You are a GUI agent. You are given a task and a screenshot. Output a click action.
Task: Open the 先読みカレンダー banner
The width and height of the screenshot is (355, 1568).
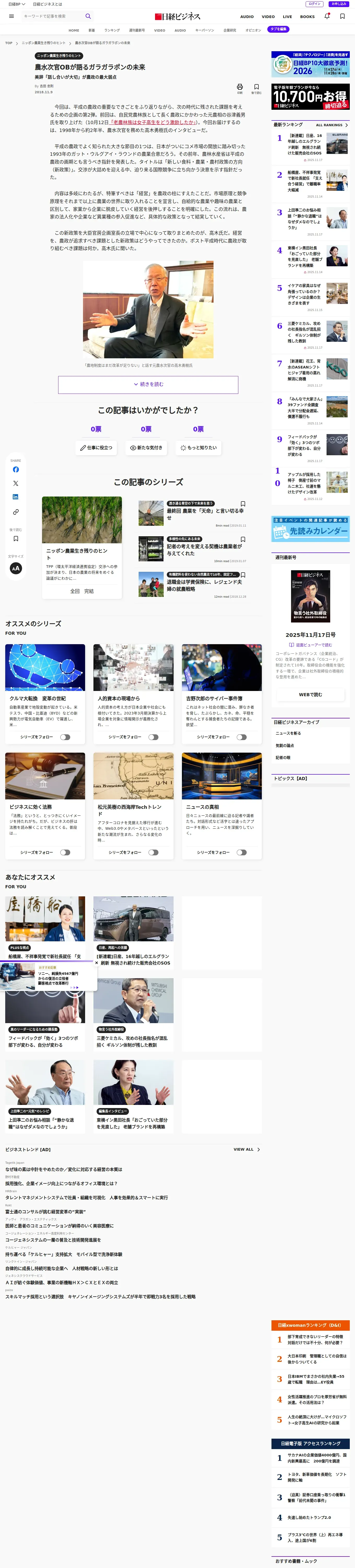click(311, 529)
